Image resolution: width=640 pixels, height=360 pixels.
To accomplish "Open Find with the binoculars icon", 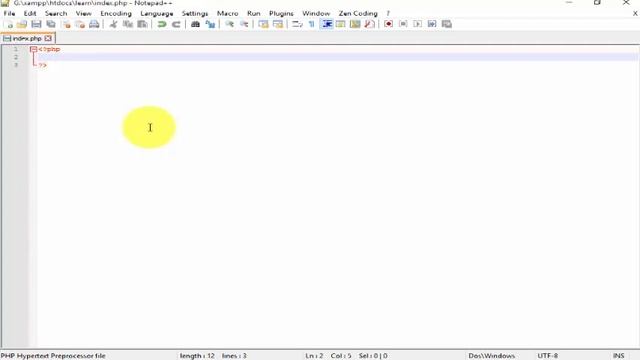I will [196, 24].
